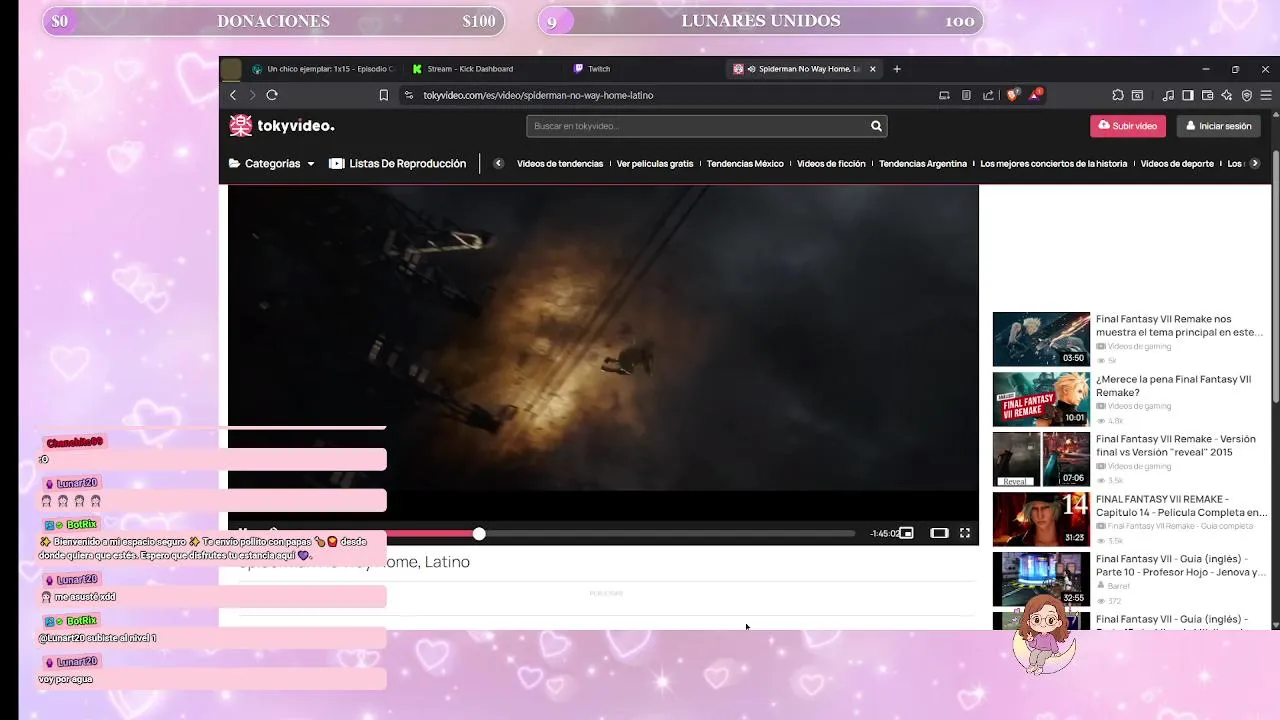Open 'Final Fantasy VII Remake nos muestra' title

(1179, 326)
